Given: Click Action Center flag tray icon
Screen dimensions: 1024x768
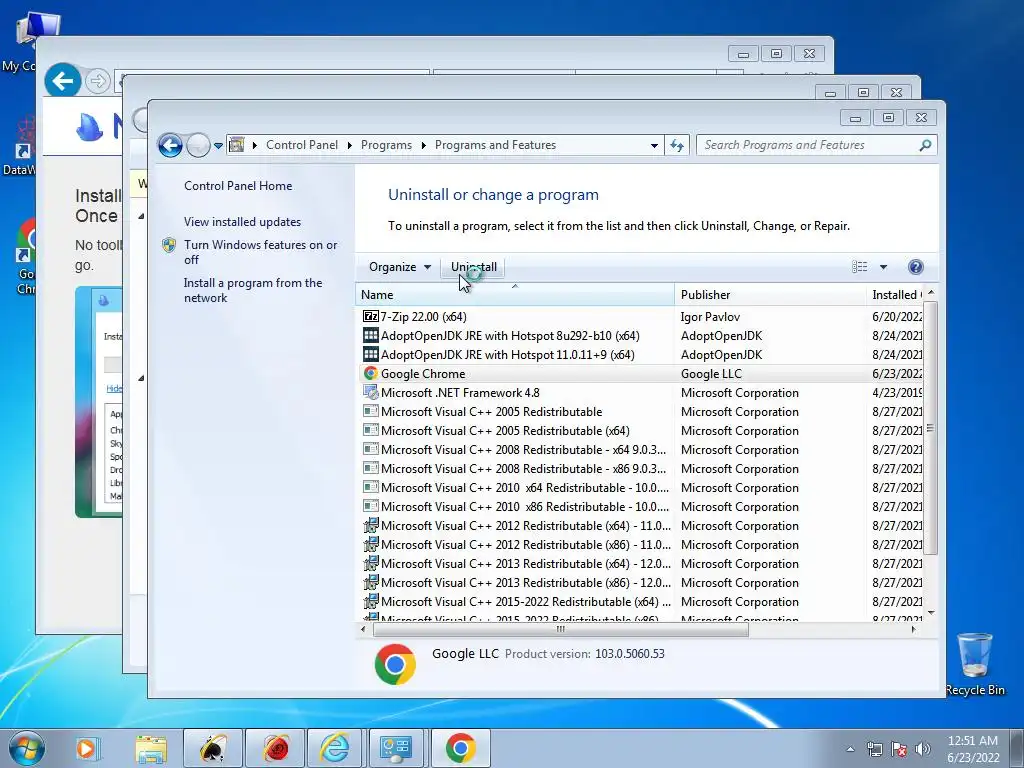Looking at the screenshot, I should tap(899, 749).
